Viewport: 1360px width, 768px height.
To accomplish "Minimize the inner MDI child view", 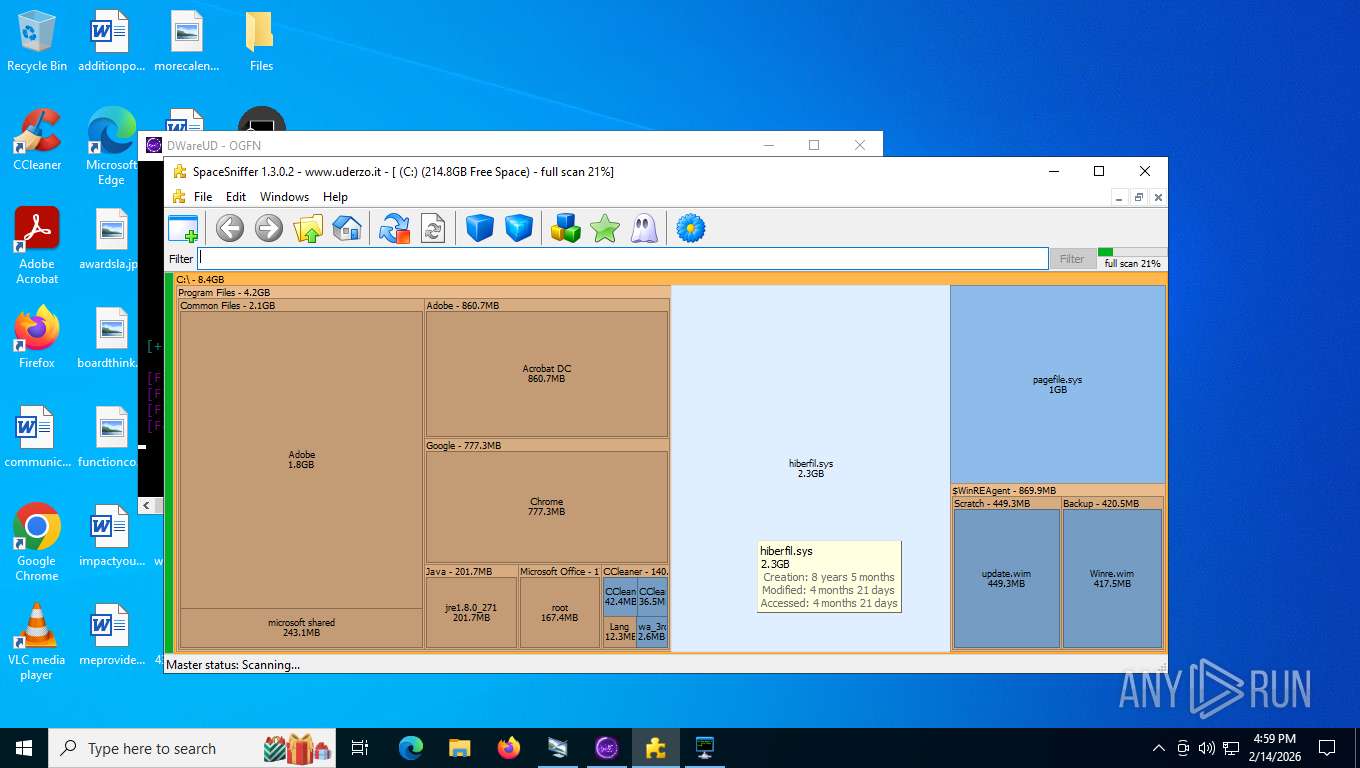I will point(1120,197).
